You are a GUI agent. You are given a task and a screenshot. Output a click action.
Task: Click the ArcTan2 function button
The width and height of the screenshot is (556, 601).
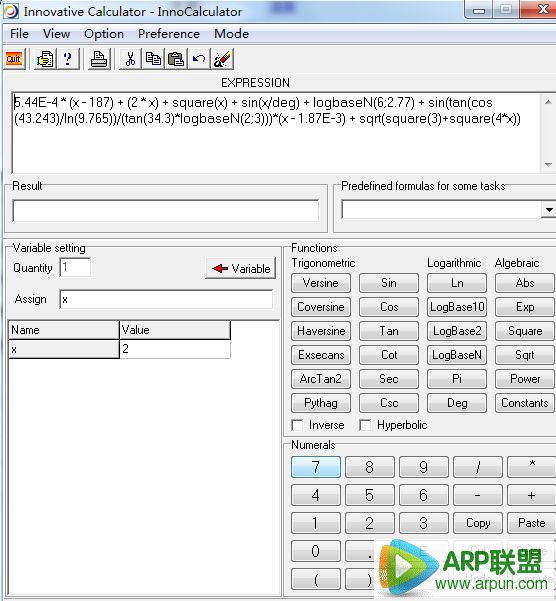321,379
